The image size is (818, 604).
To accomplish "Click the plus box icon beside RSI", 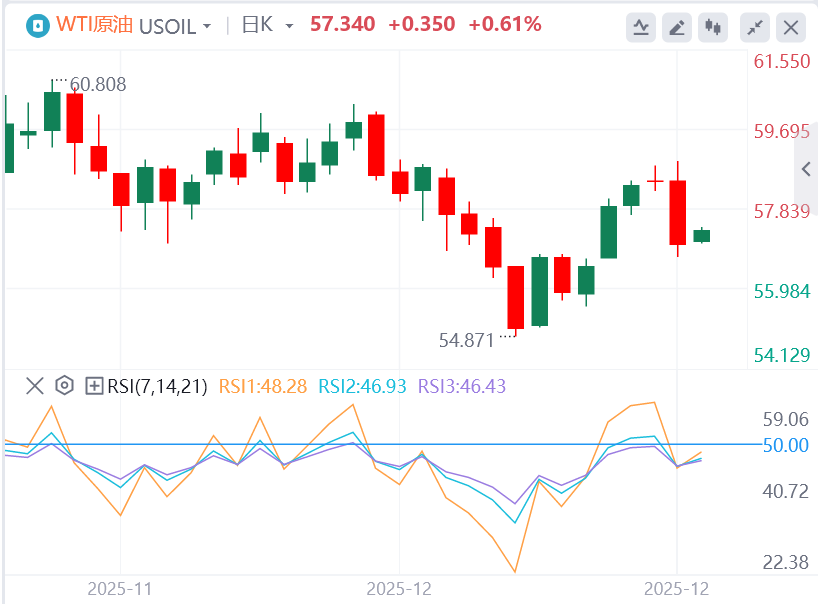I will pos(95,385).
